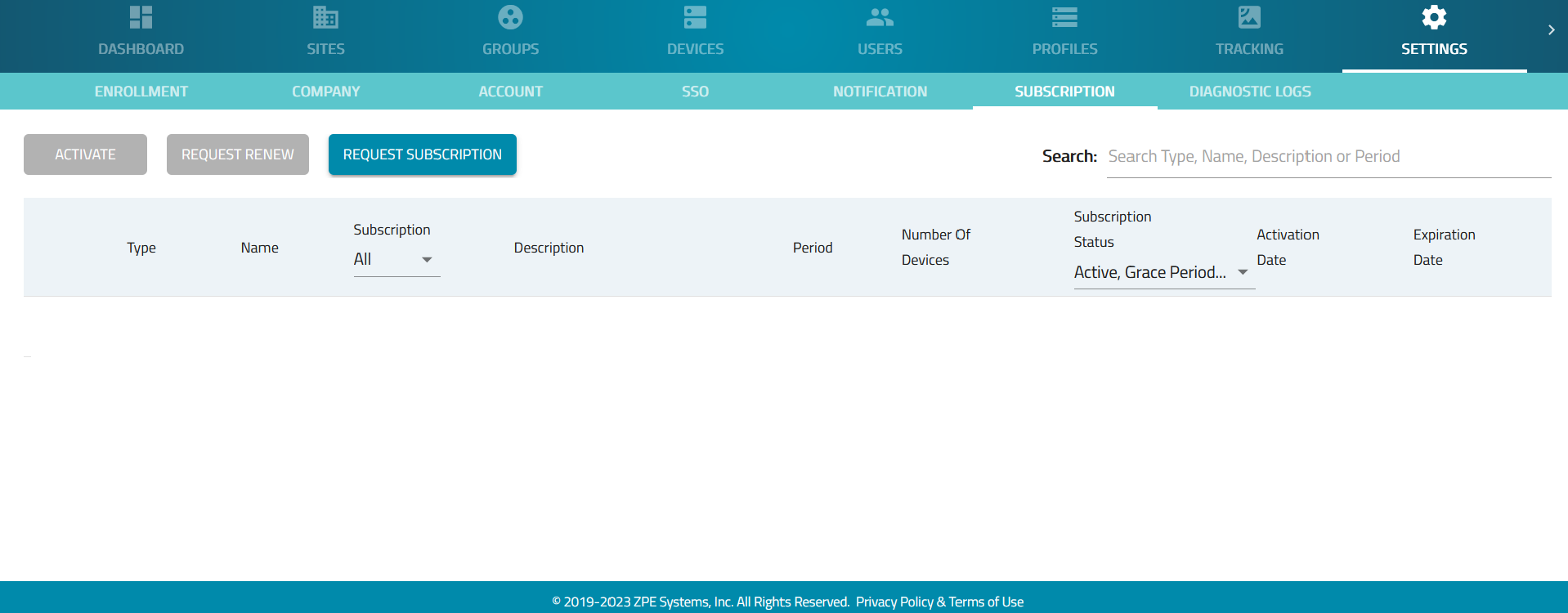Switch to the Account tab
The width and height of the screenshot is (1568, 613).
[x=511, y=92]
